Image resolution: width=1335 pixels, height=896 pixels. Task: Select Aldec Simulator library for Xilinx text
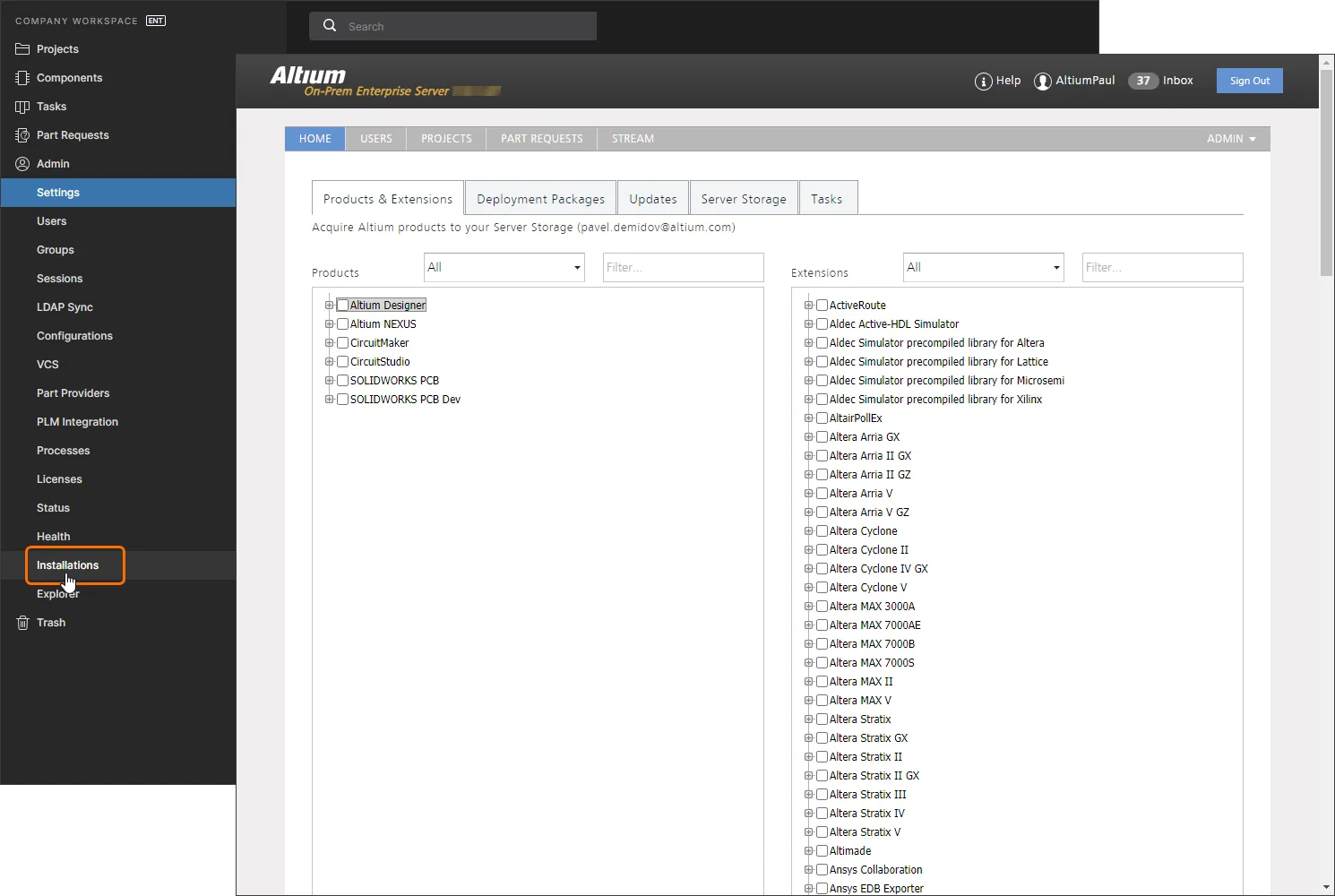click(936, 400)
